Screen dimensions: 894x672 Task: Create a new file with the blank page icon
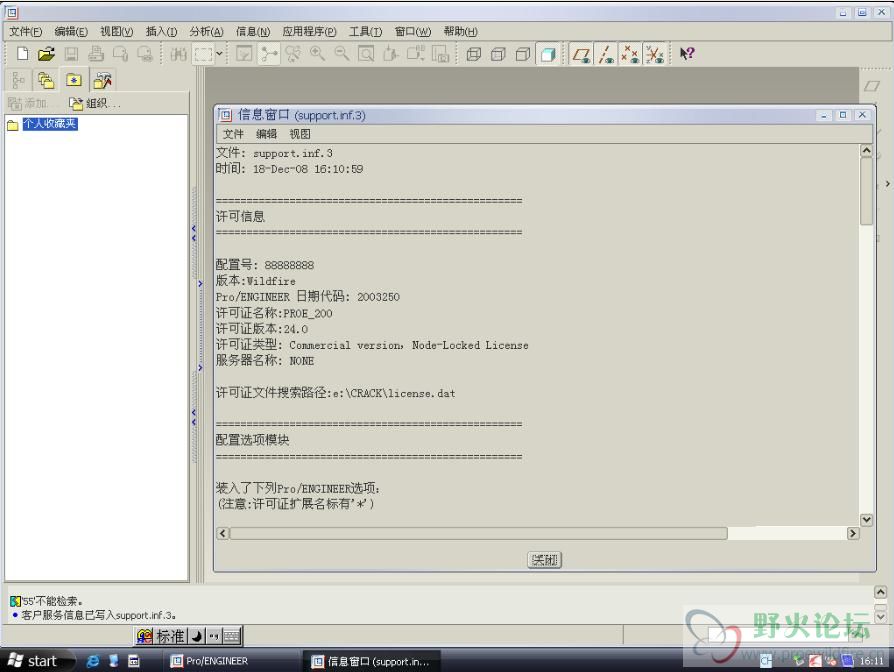point(22,54)
